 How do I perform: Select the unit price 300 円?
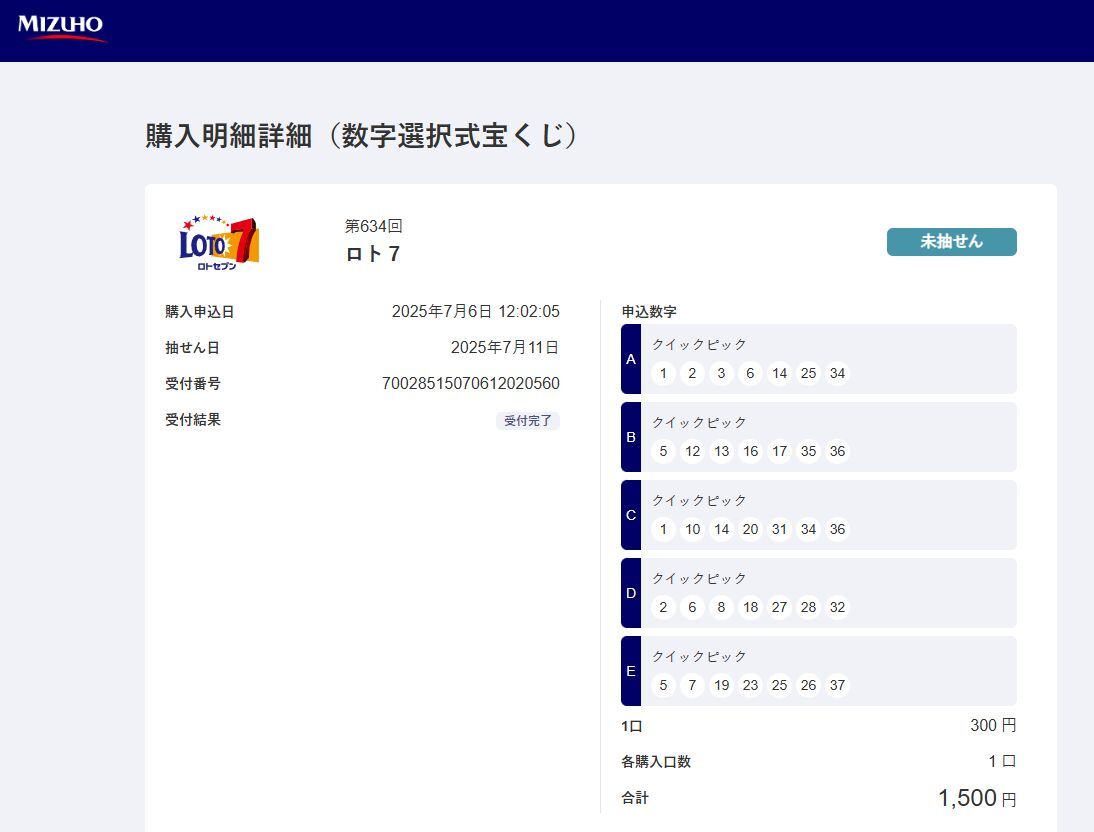coord(993,725)
